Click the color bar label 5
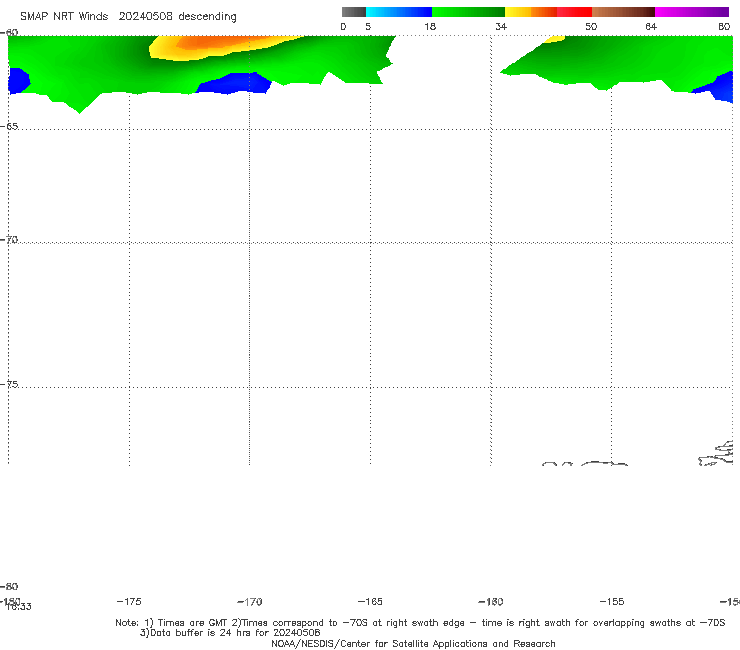740x650 pixels. coord(368,27)
